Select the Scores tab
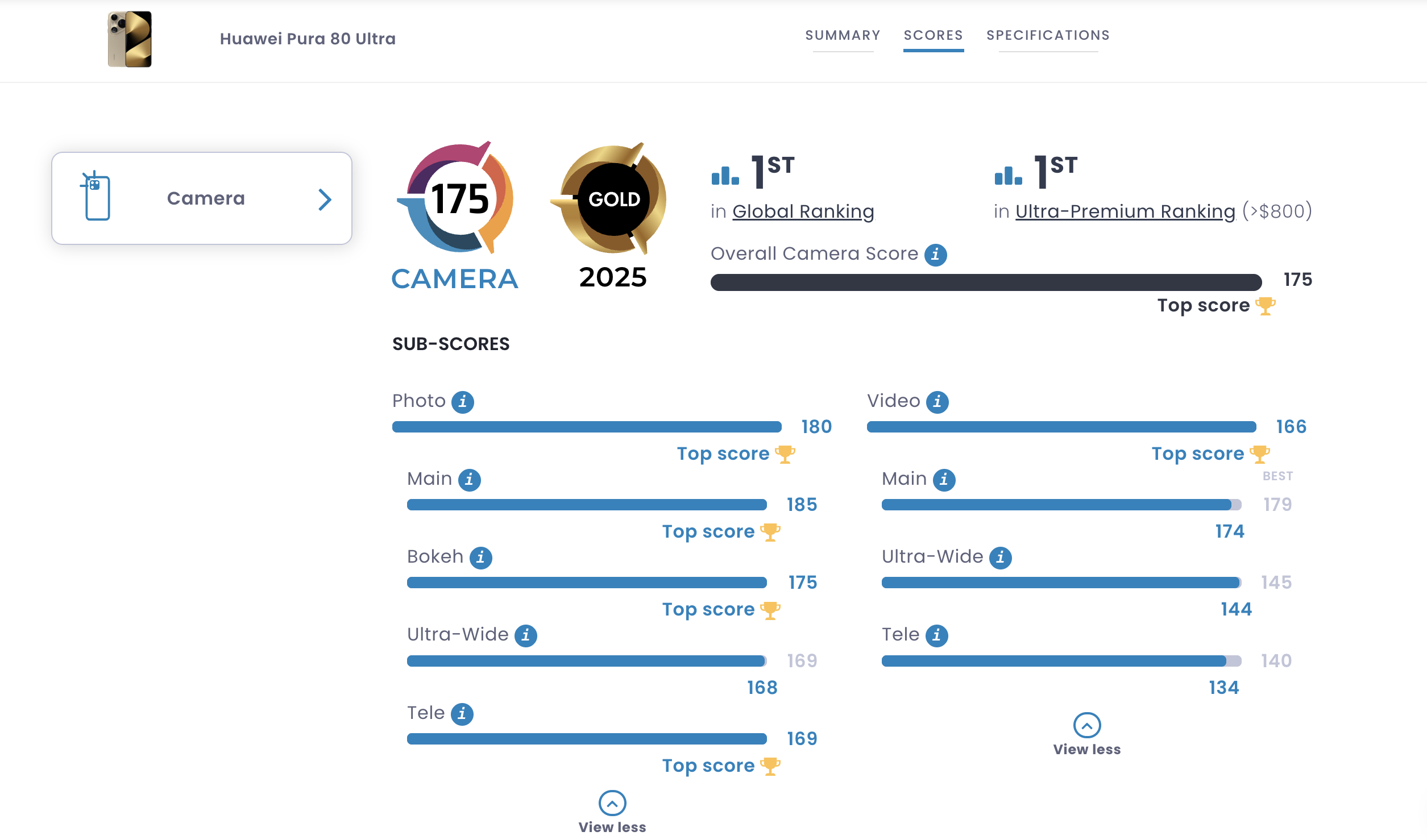 (933, 35)
